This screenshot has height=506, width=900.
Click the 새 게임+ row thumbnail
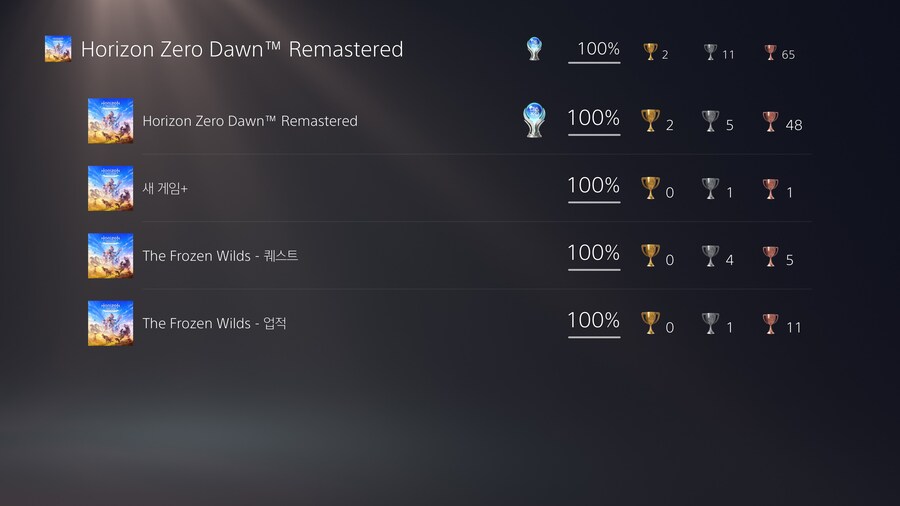pos(110,188)
